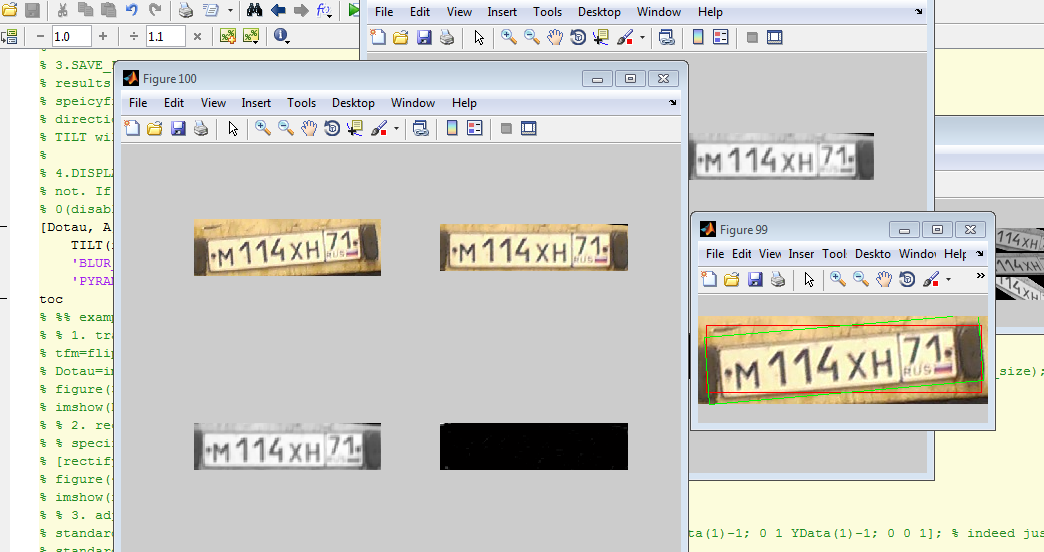Enable Zoom Out tool in Figure 100
This screenshot has height=552, width=1044.
pos(286,128)
